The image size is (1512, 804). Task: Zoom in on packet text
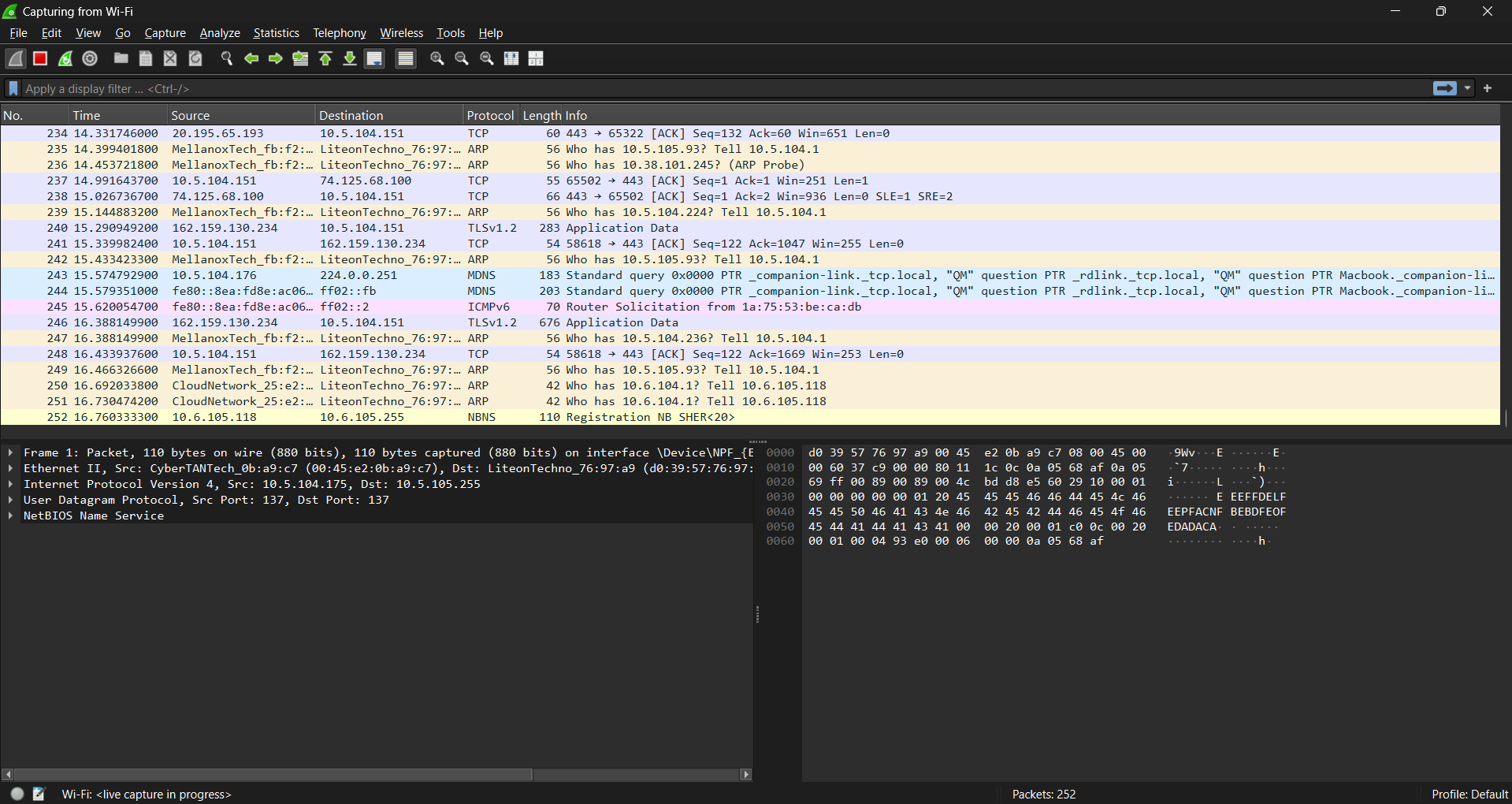437,58
